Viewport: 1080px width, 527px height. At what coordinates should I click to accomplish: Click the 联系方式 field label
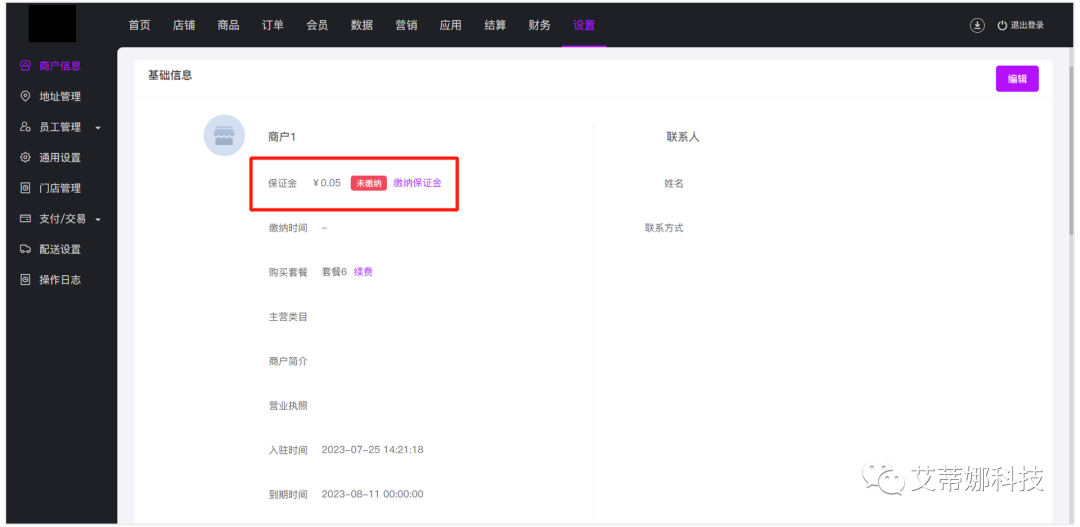click(x=664, y=228)
